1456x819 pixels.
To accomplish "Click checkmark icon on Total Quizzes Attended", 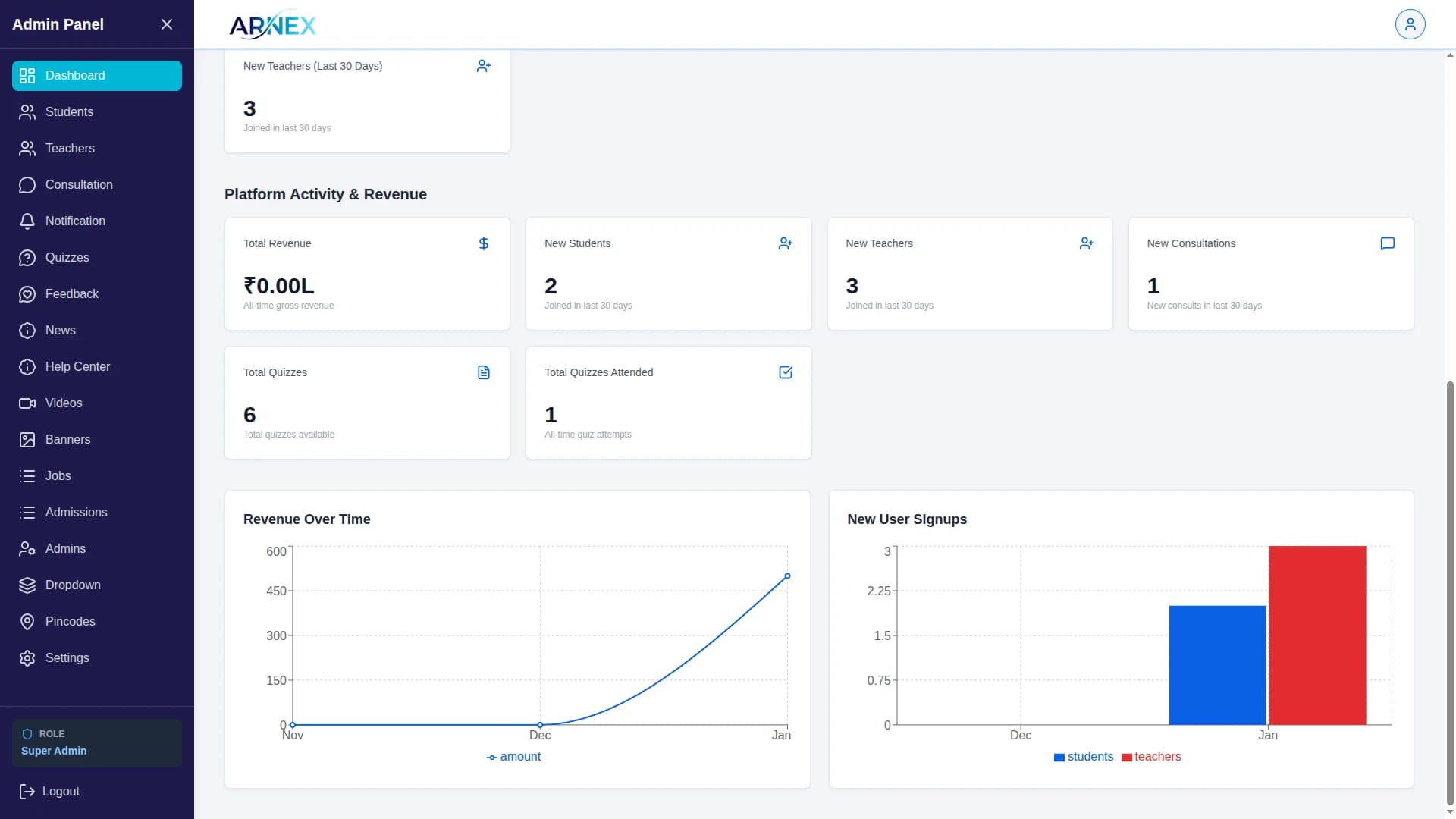I will coord(786,372).
